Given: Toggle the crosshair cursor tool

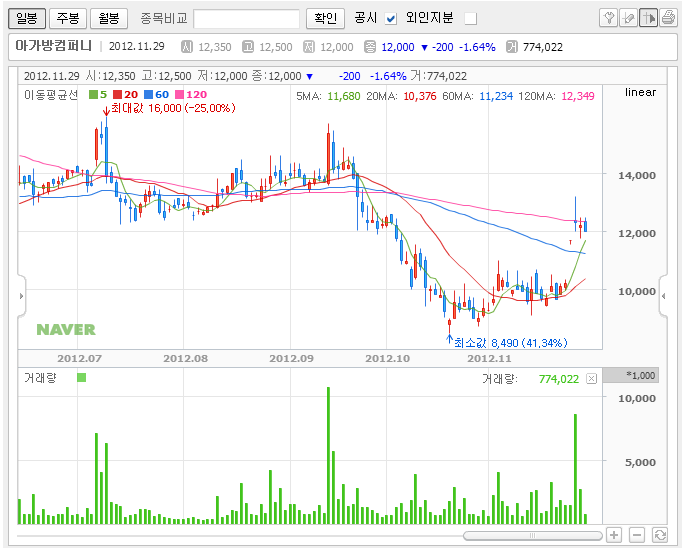Looking at the screenshot, I should click(648, 18).
